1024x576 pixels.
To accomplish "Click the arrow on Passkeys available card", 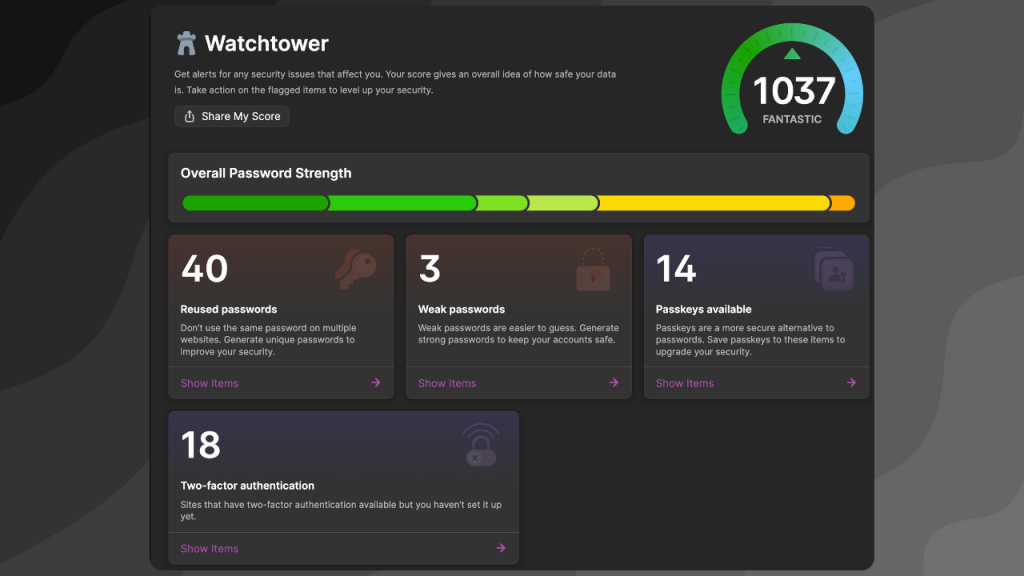I will (851, 382).
